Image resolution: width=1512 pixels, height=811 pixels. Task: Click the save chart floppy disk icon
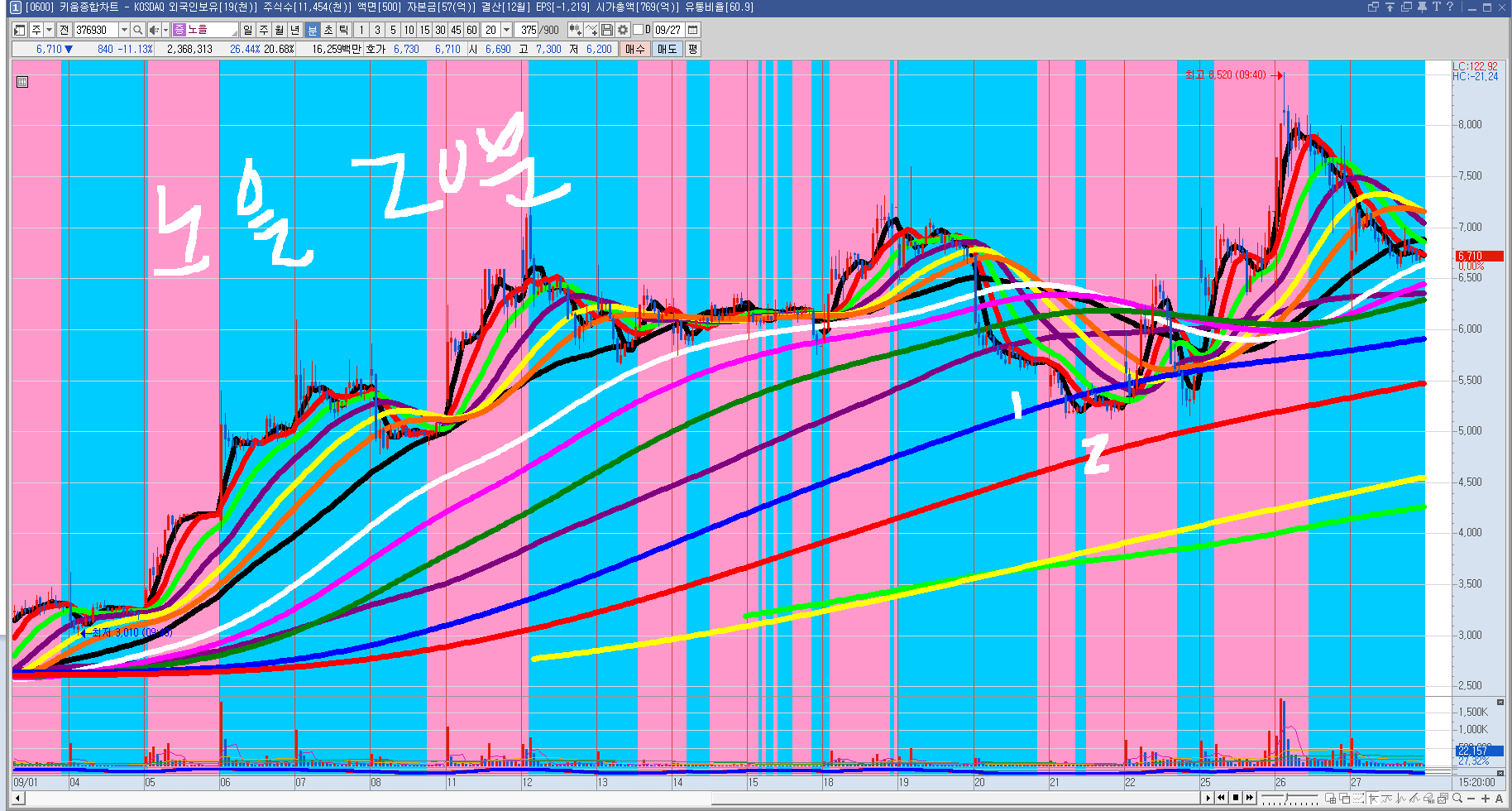coord(607,30)
